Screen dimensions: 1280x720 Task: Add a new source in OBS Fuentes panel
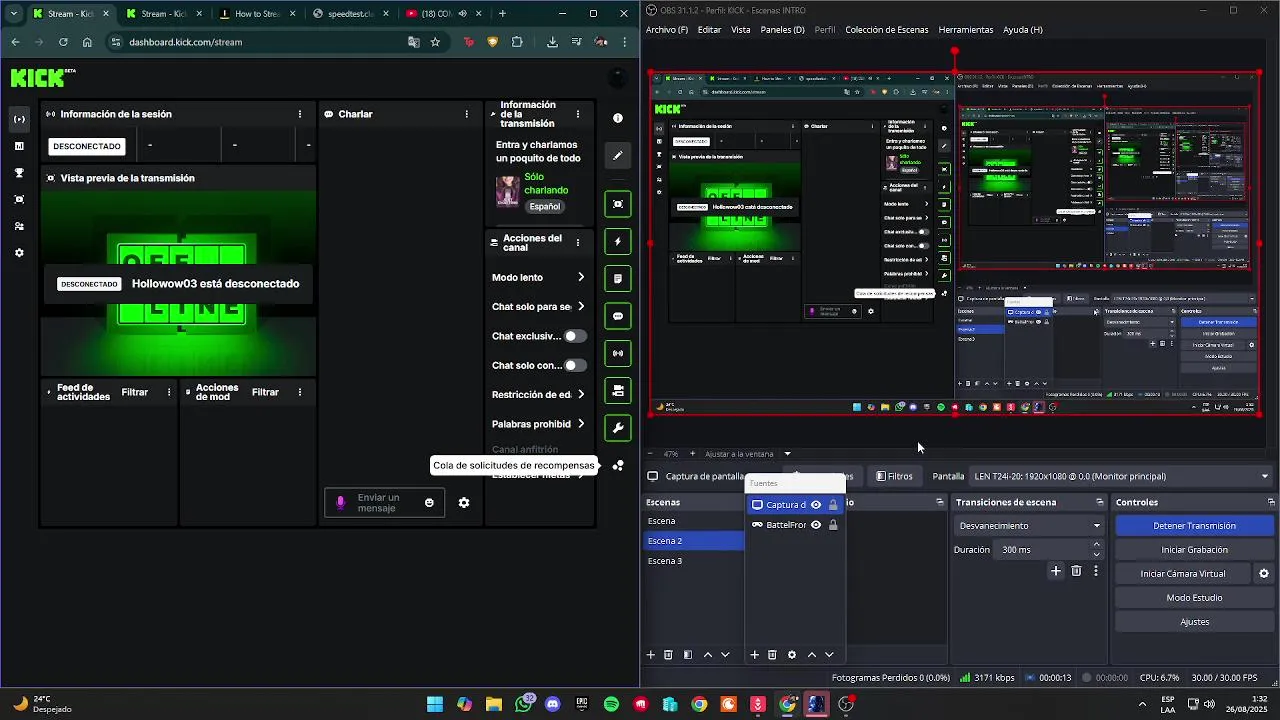coord(755,655)
